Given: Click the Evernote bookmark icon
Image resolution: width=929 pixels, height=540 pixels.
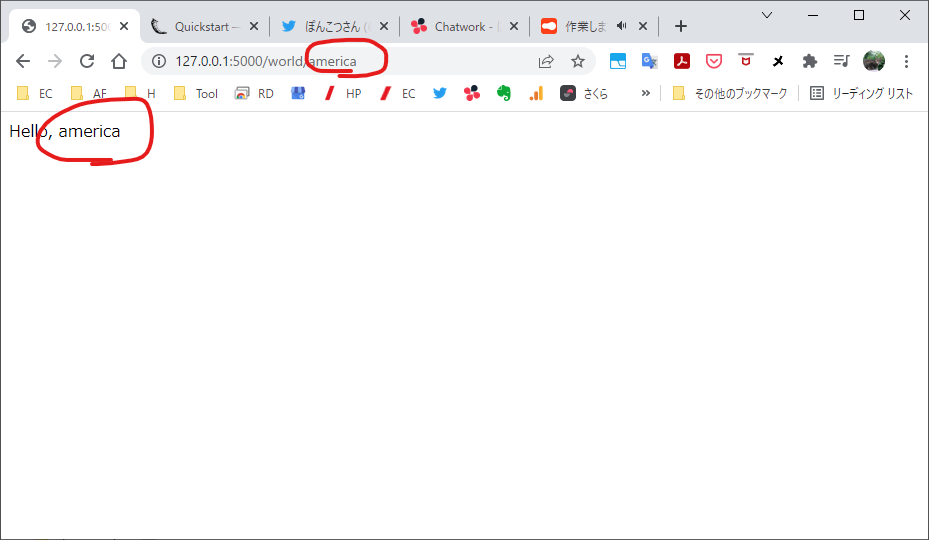Looking at the screenshot, I should (x=504, y=93).
